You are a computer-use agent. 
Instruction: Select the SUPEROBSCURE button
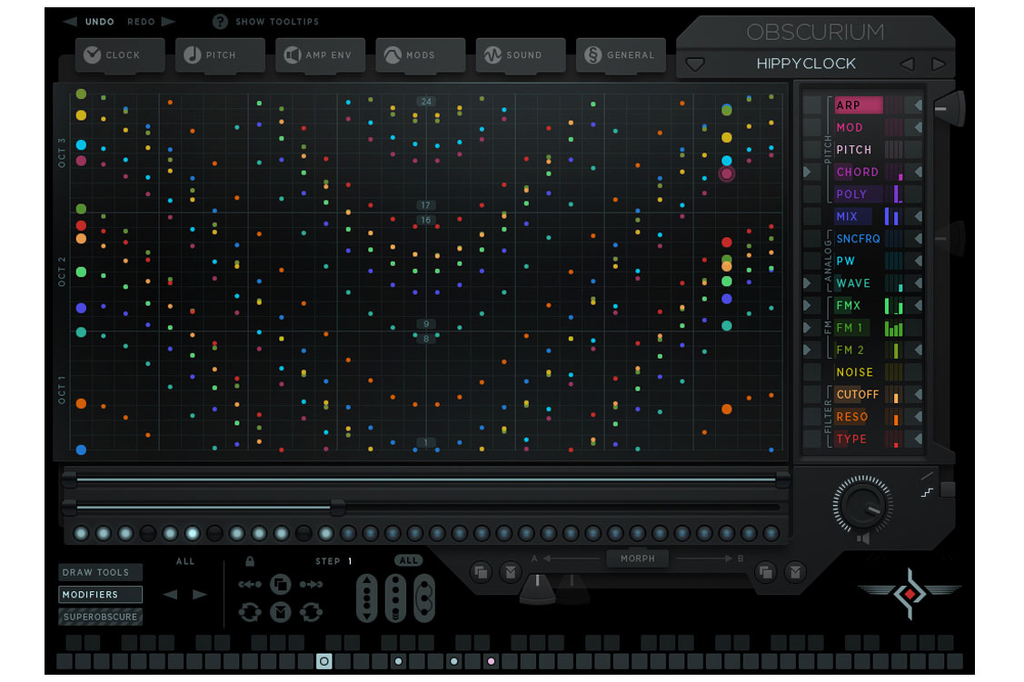pyautogui.click(x=100, y=617)
